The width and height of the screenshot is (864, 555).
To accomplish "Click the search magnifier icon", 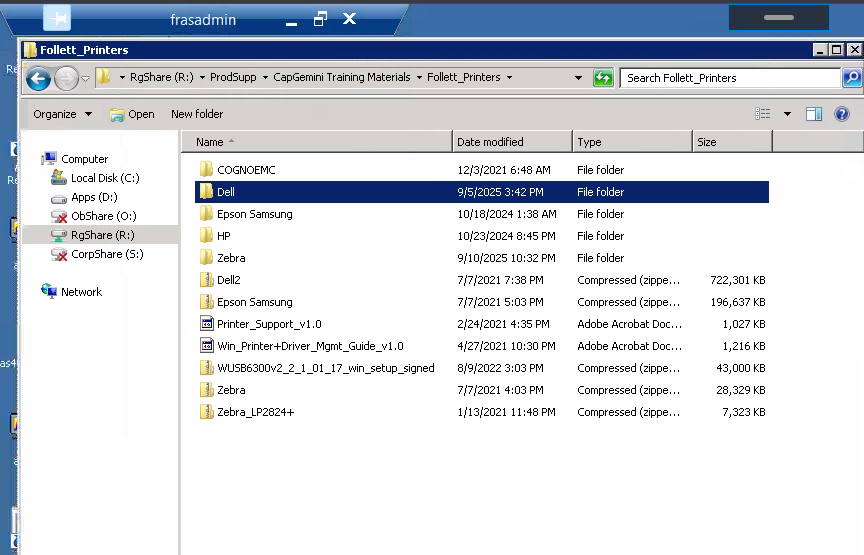I will 851,78.
